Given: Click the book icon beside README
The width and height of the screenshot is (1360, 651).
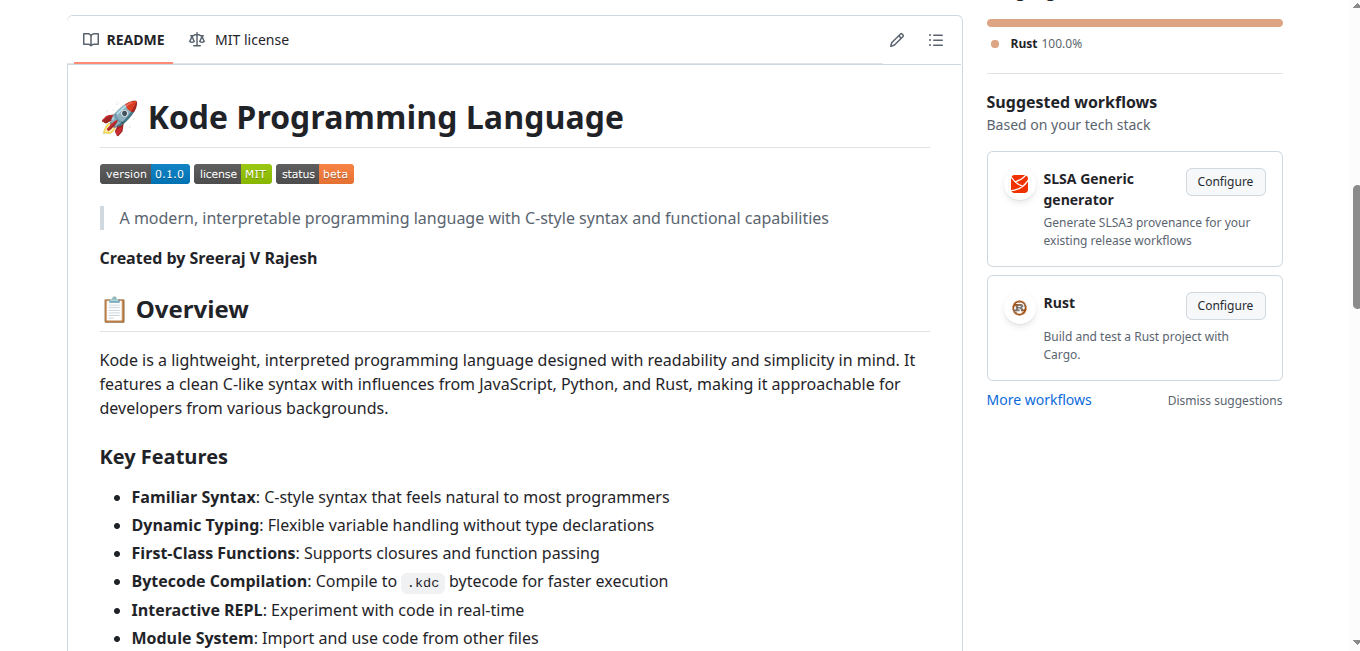Looking at the screenshot, I should pos(91,40).
